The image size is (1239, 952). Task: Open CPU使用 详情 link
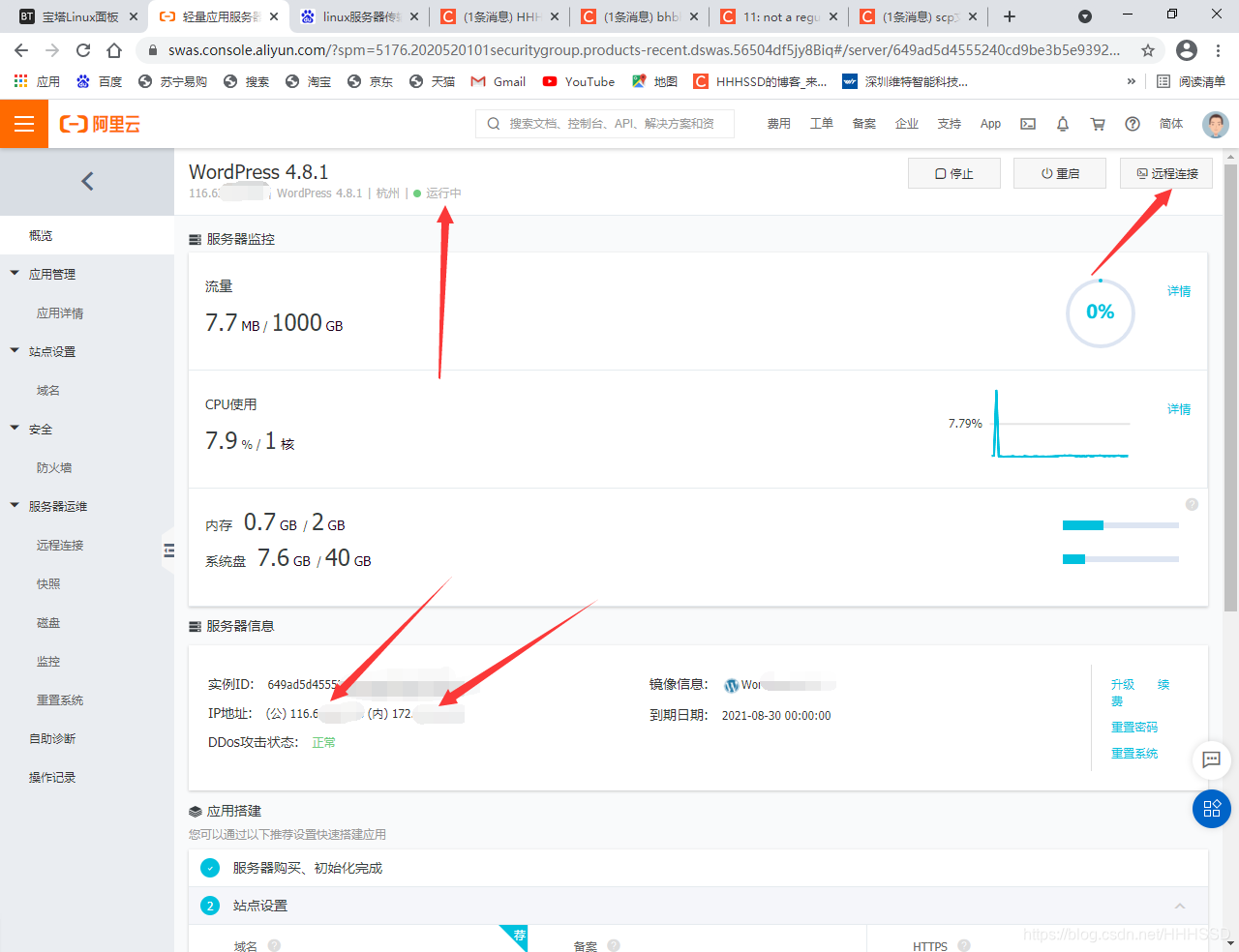(1179, 409)
